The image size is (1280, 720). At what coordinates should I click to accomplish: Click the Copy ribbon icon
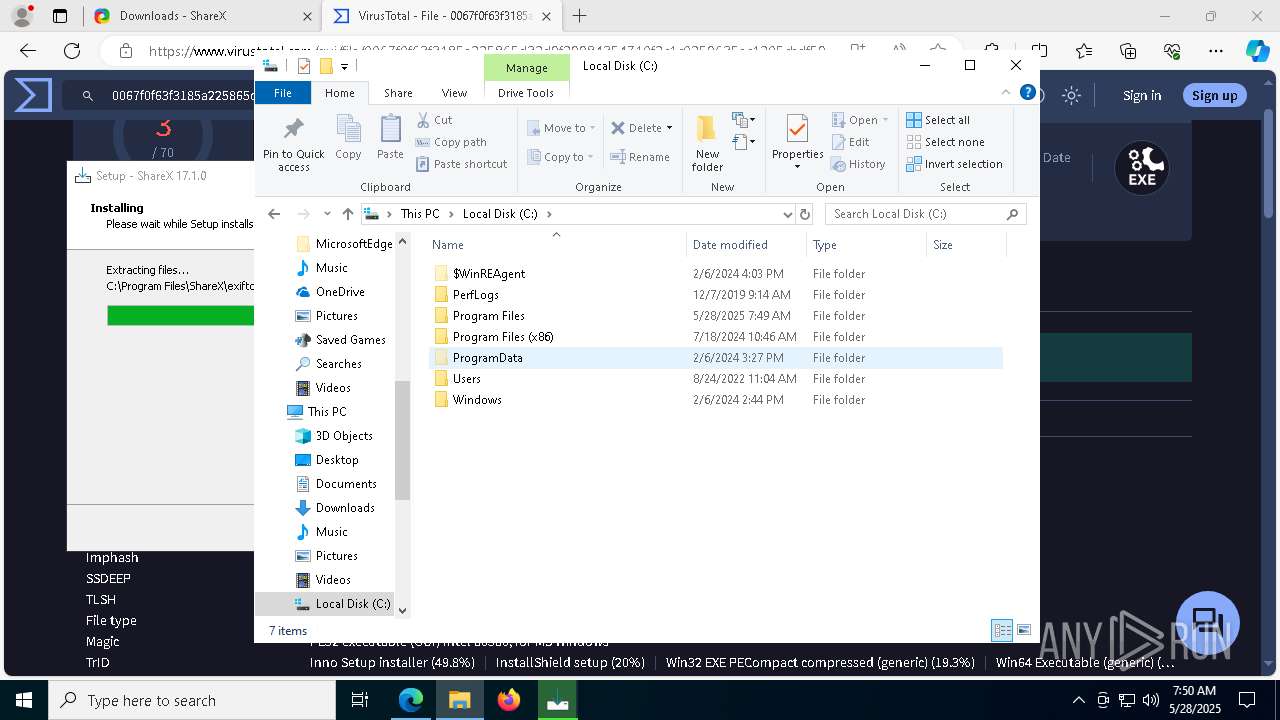click(x=348, y=137)
